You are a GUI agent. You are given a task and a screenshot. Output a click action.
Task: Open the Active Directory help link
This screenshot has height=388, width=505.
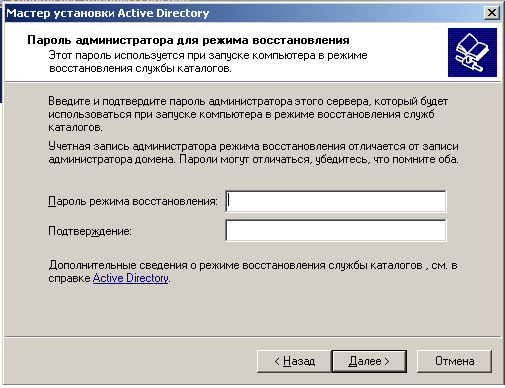(131, 278)
